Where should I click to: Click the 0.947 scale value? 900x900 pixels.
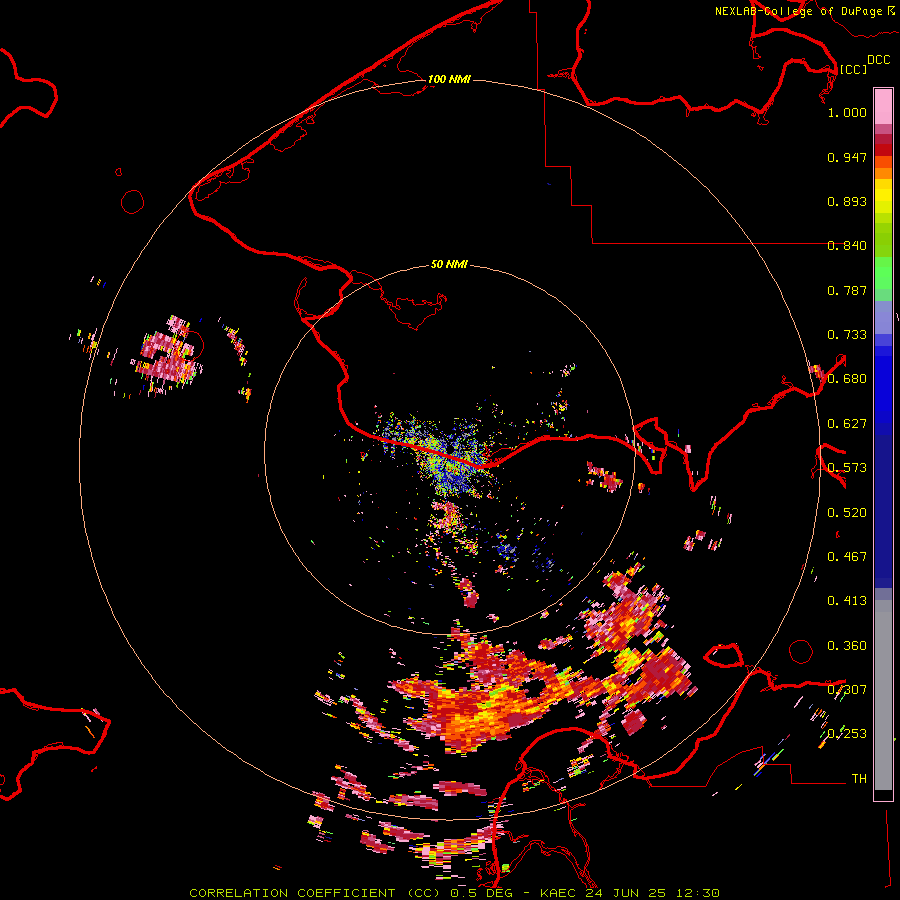click(847, 157)
